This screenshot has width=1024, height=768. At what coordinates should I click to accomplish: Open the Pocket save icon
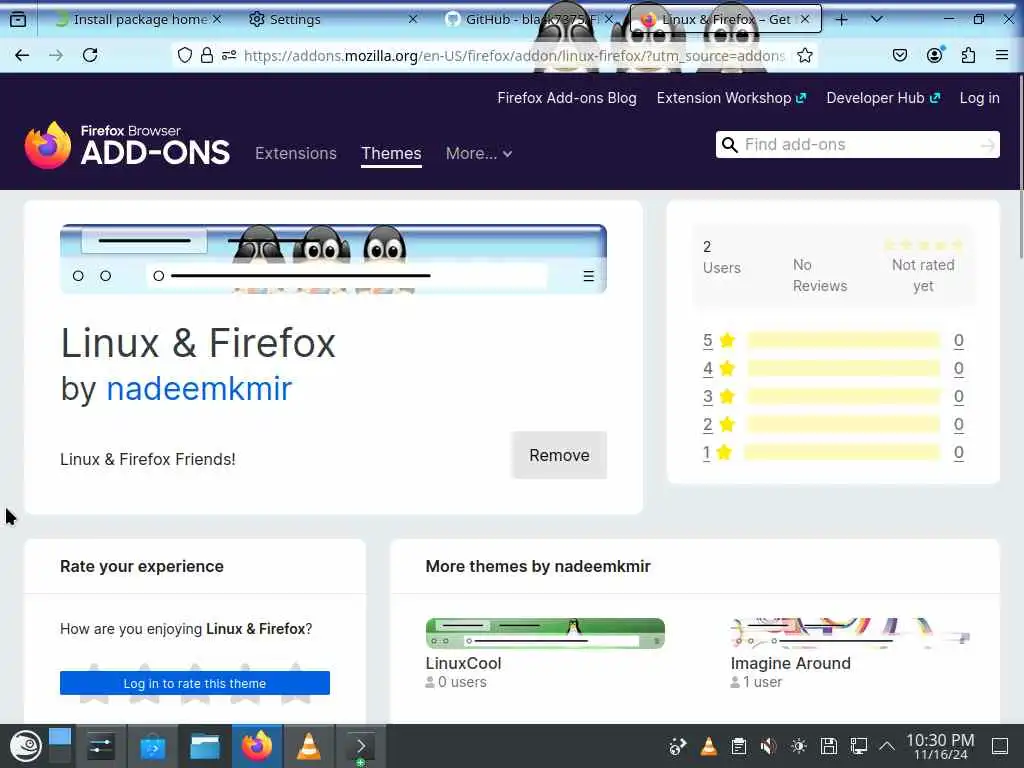[900, 56]
